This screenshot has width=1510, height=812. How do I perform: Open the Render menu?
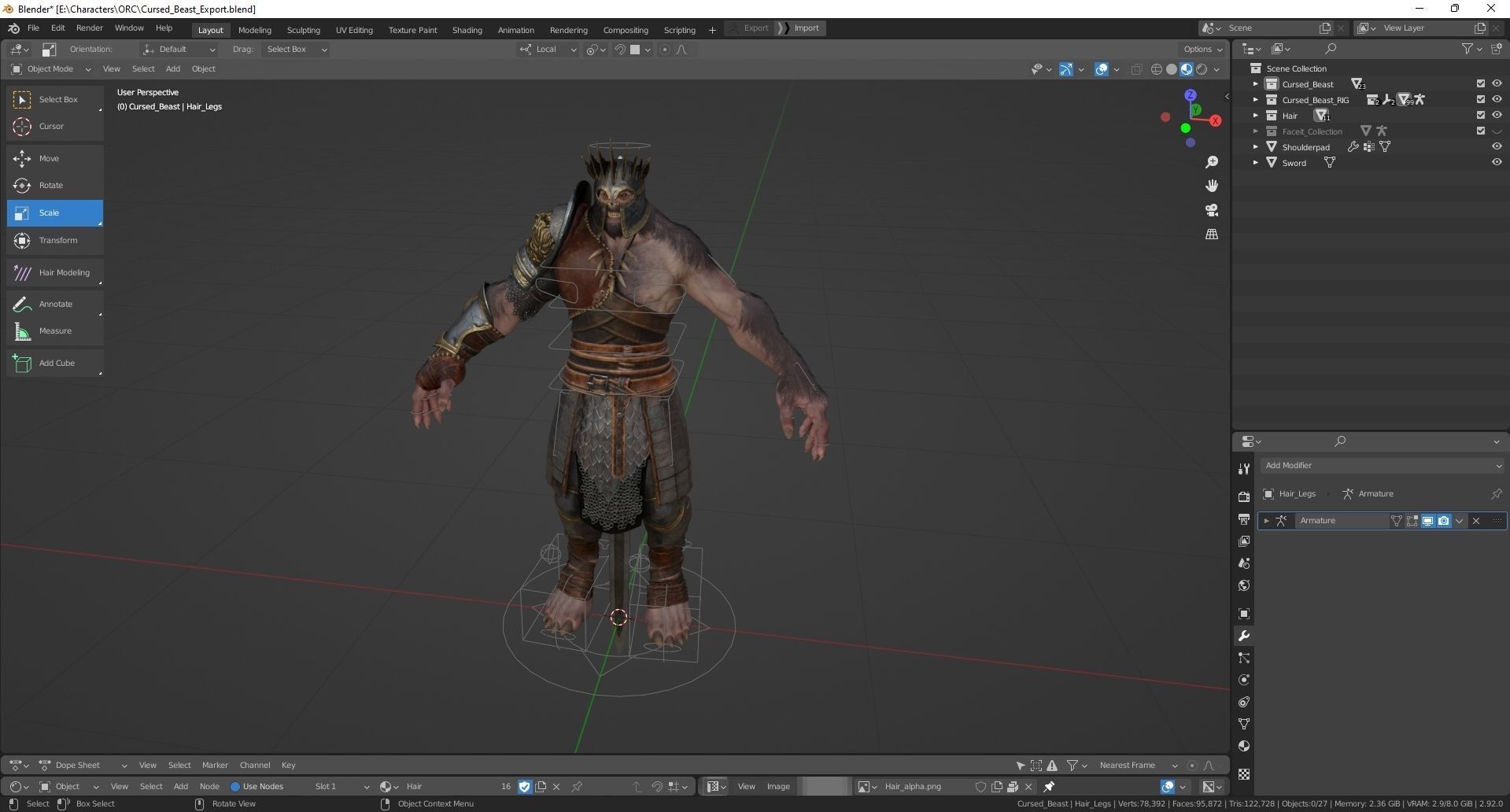89,28
